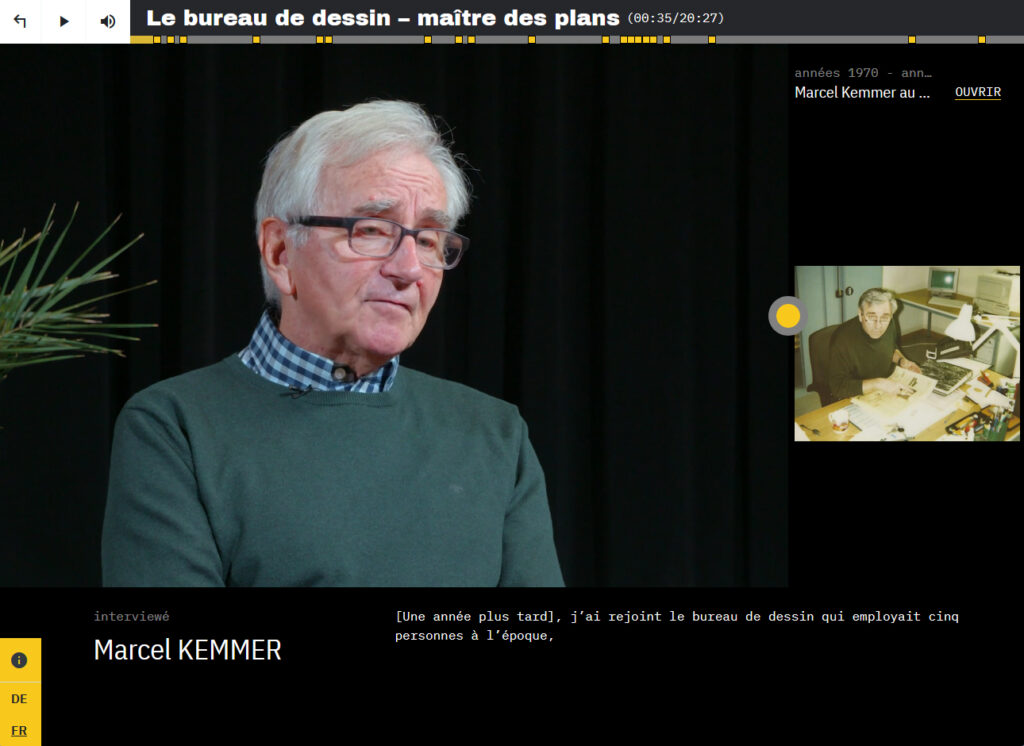This screenshot has width=1024, height=746.
Task: Click the OUVRIR link
Action: 978,92
